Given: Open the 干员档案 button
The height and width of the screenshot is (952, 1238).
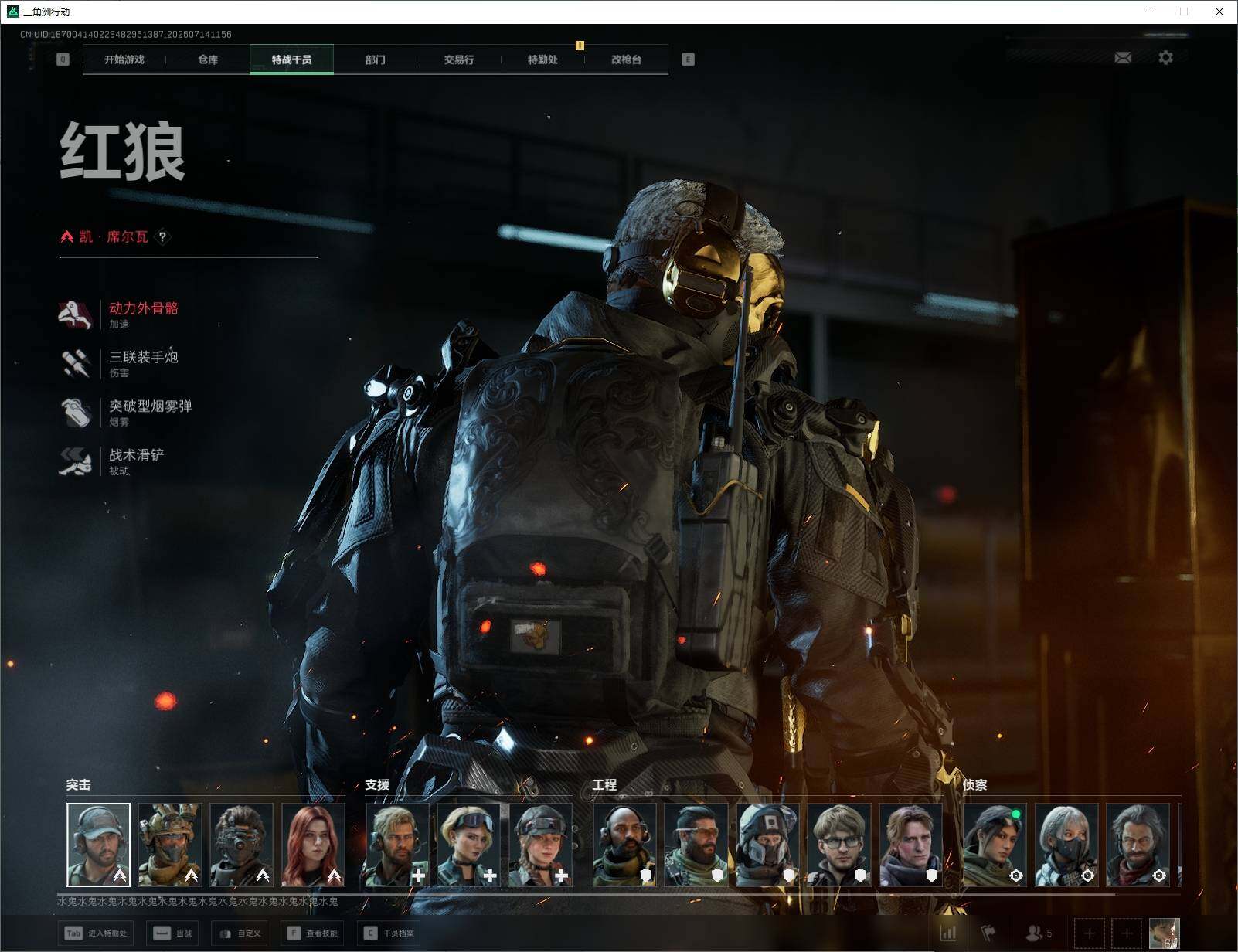Looking at the screenshot, I should 389,933.
